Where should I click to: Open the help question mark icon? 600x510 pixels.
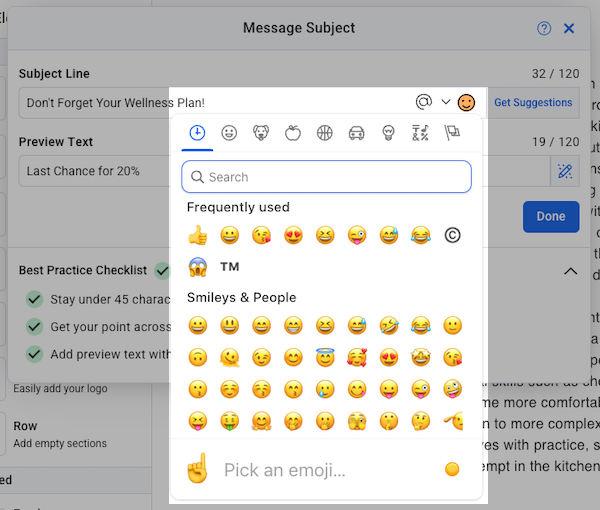(544, 29)
